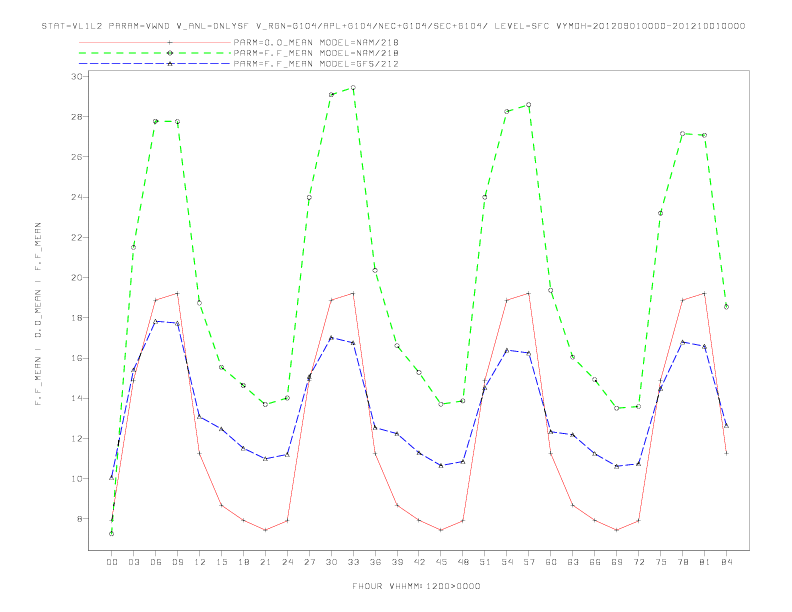This screenshot has height=612, width=792.
Task: Click y-axis tick label 28
Action: pos(78,117)
